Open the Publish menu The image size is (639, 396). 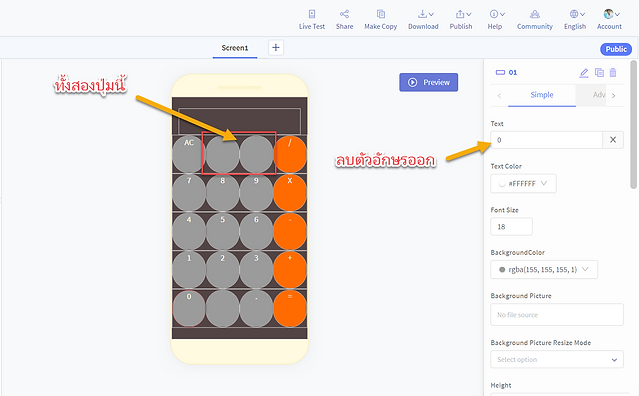(461, 20)
